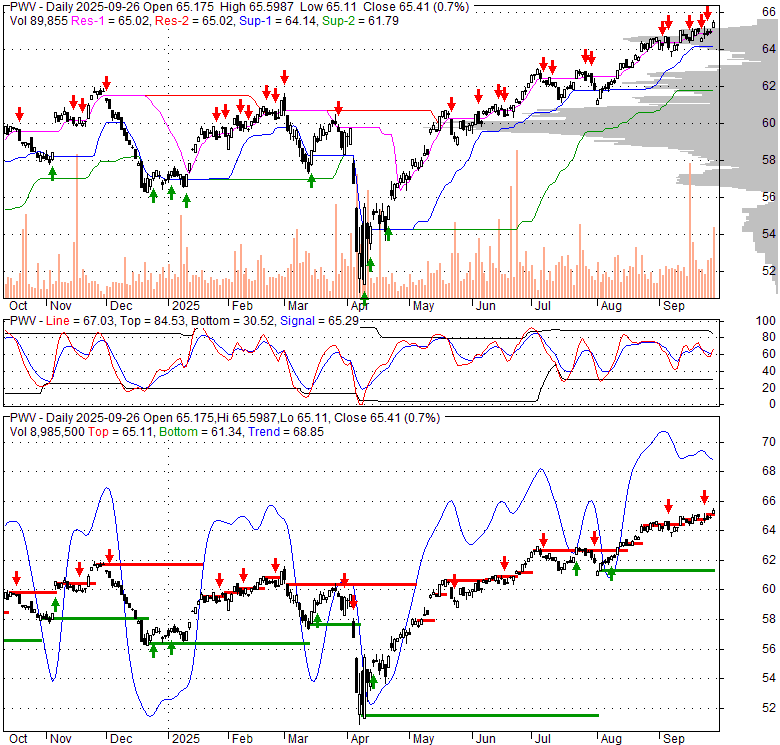Click the Feb label on the top chart axis
The width and height of the screenshot is (780, 745).
[242, 306]
